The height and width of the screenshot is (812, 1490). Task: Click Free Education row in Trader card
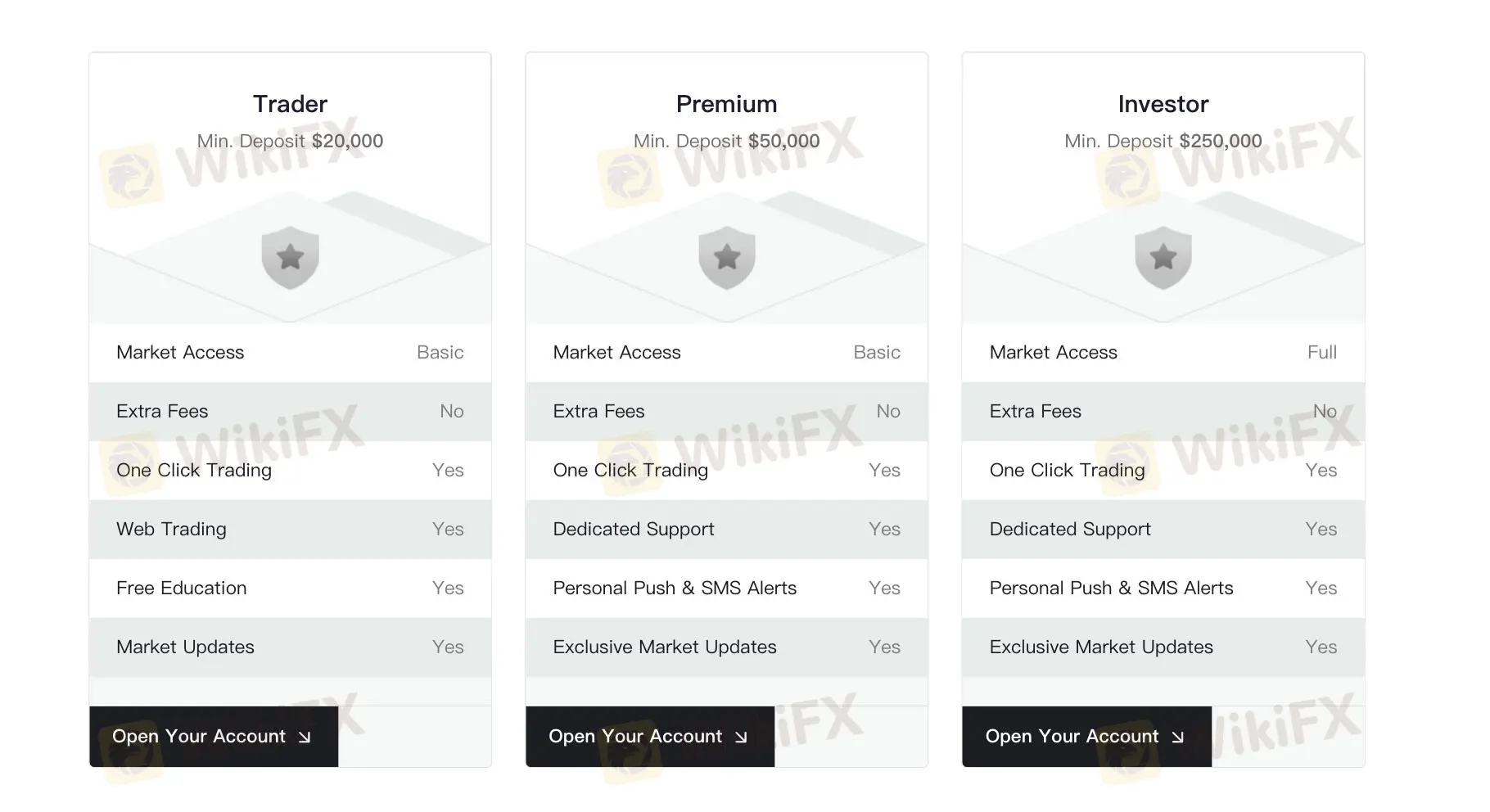pos(290,589)
